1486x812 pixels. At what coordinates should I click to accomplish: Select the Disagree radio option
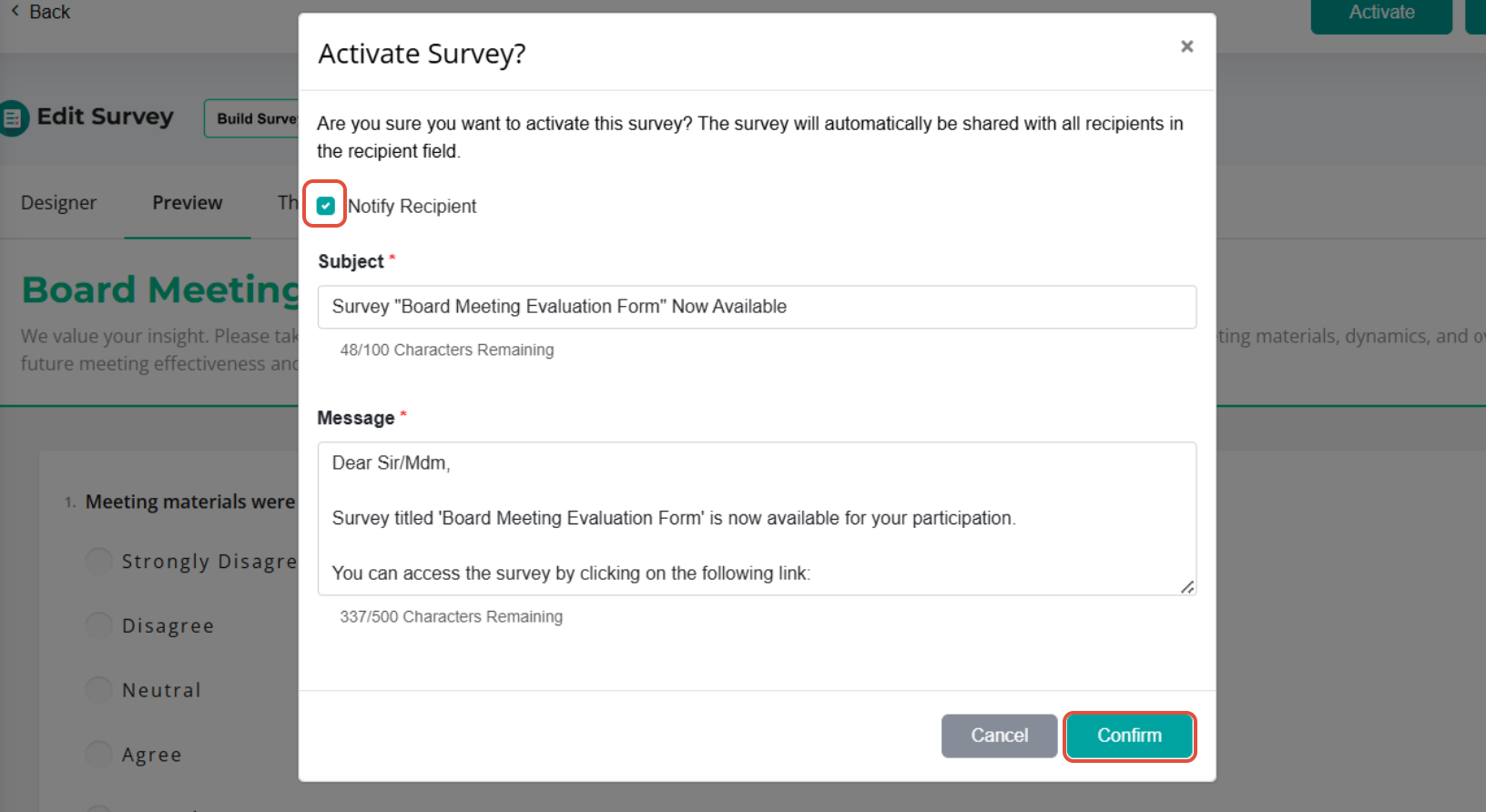pyautogui.click(x=98, y=625)
